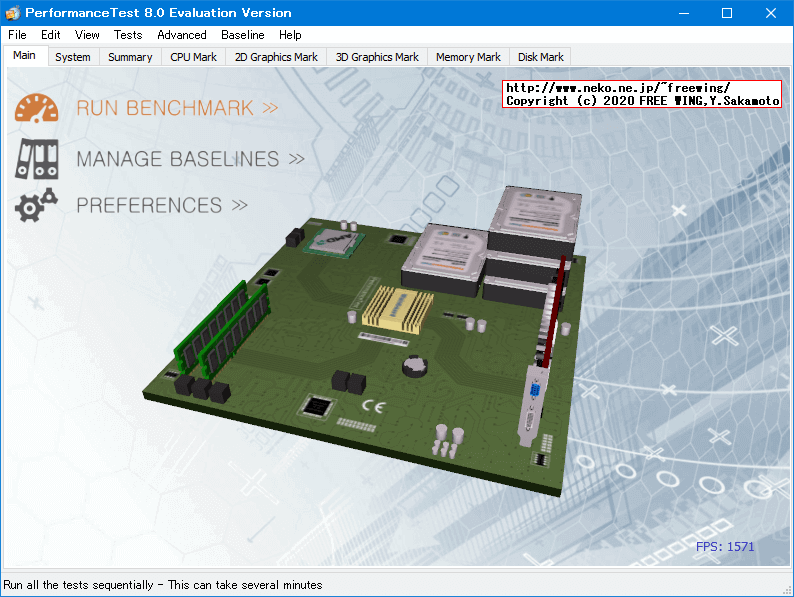The image size is (794, 597).
Task: Expand the Tests menu
Action: [x=128, y=35]
